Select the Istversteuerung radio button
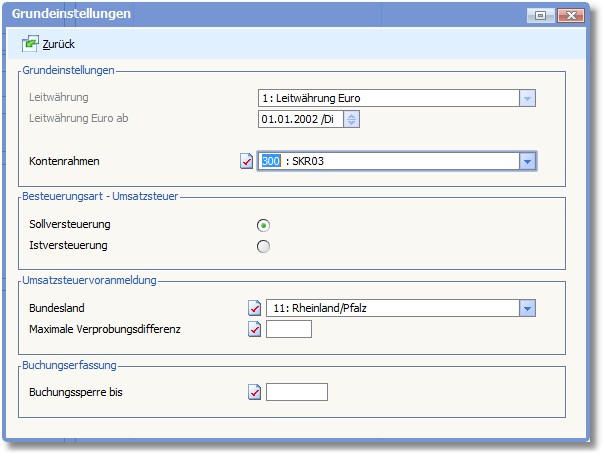The width and height of the screenshot is (604, 456). coord(264,246)
